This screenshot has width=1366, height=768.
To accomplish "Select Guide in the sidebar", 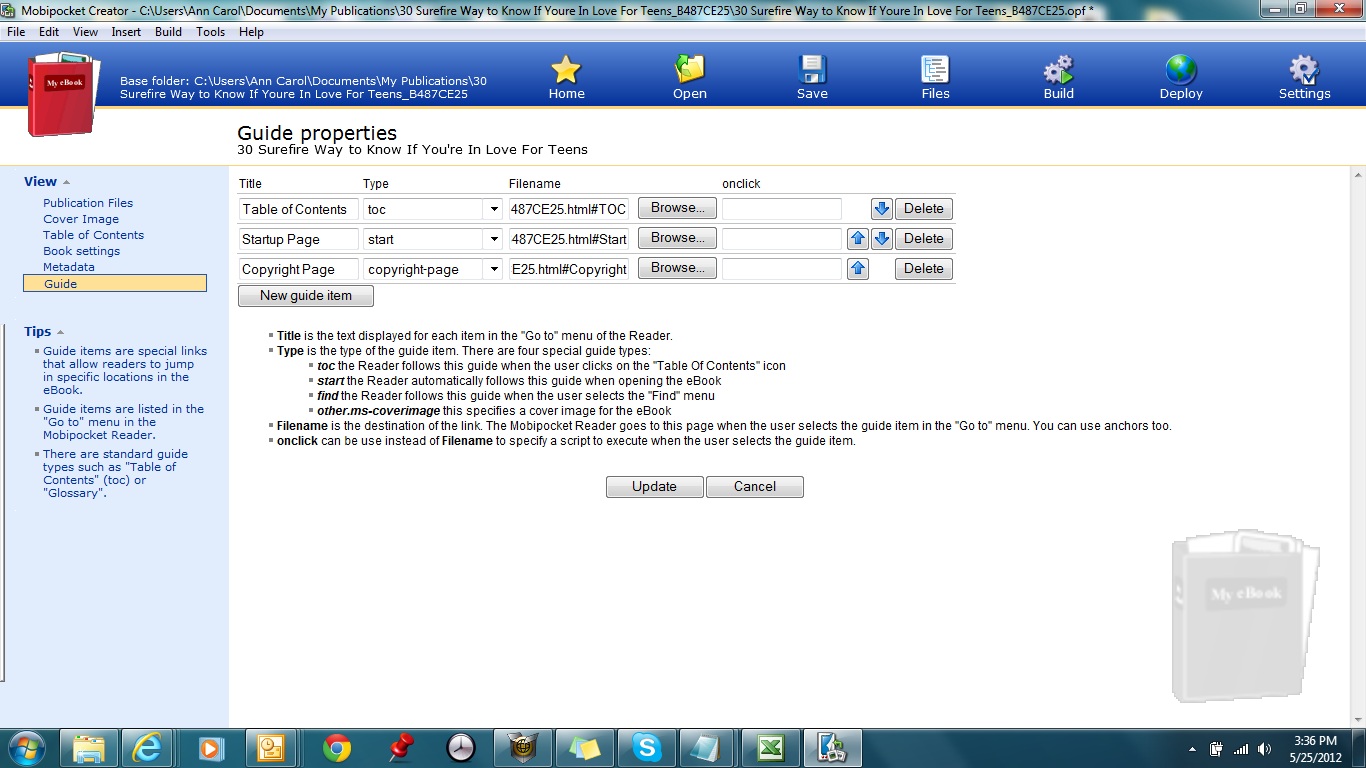I will pyautogui.click(x=115, y=284).
